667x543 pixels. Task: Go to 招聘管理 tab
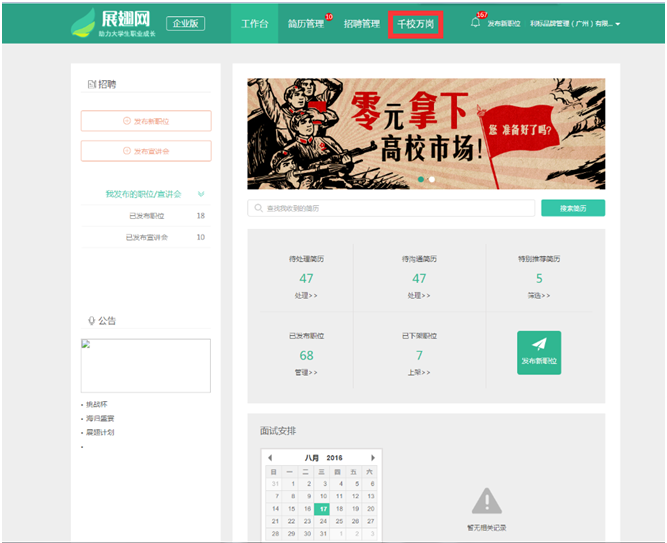[x=361, y=23]
